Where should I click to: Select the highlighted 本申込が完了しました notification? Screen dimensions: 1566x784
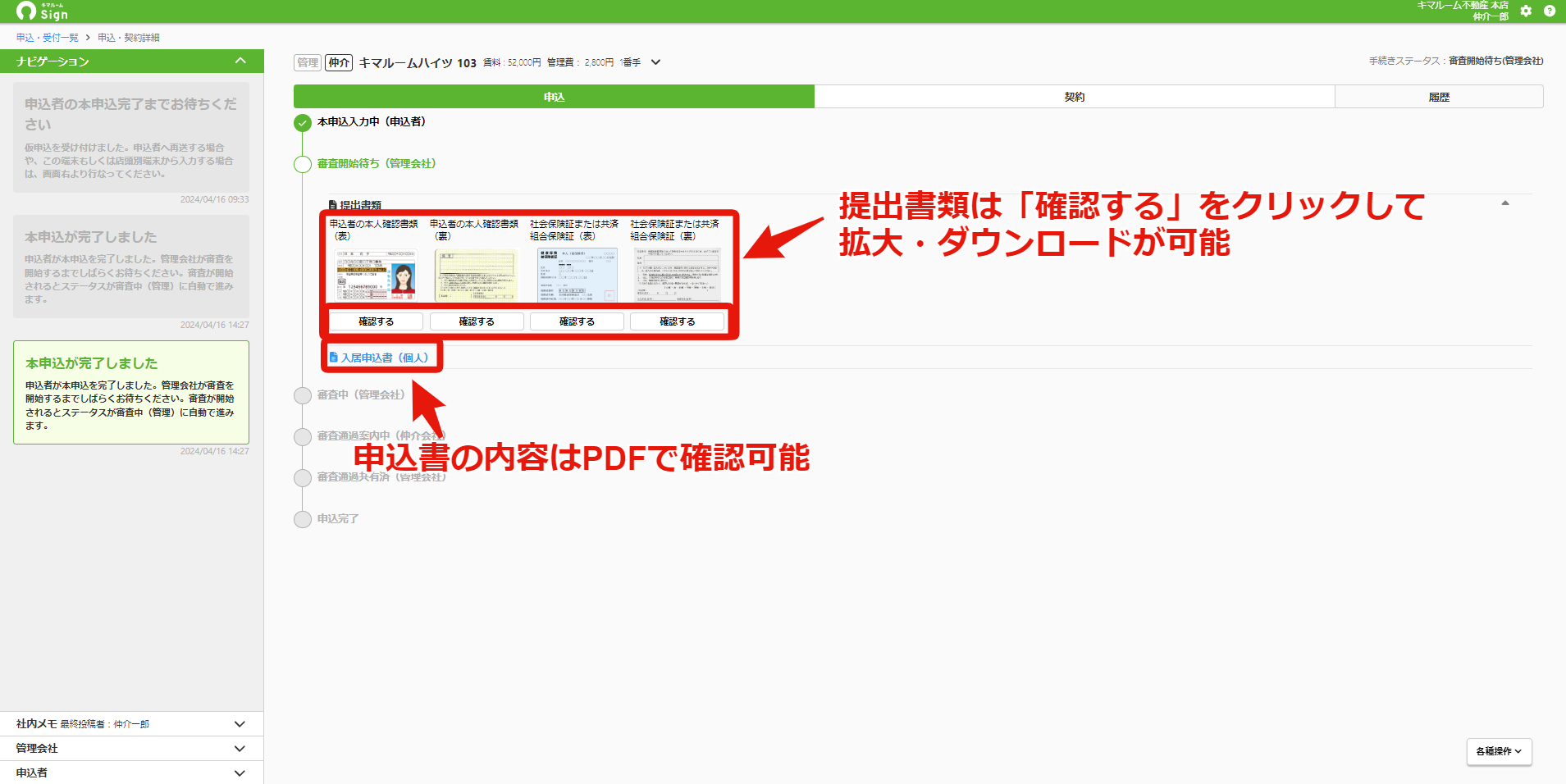pos(131,393)
